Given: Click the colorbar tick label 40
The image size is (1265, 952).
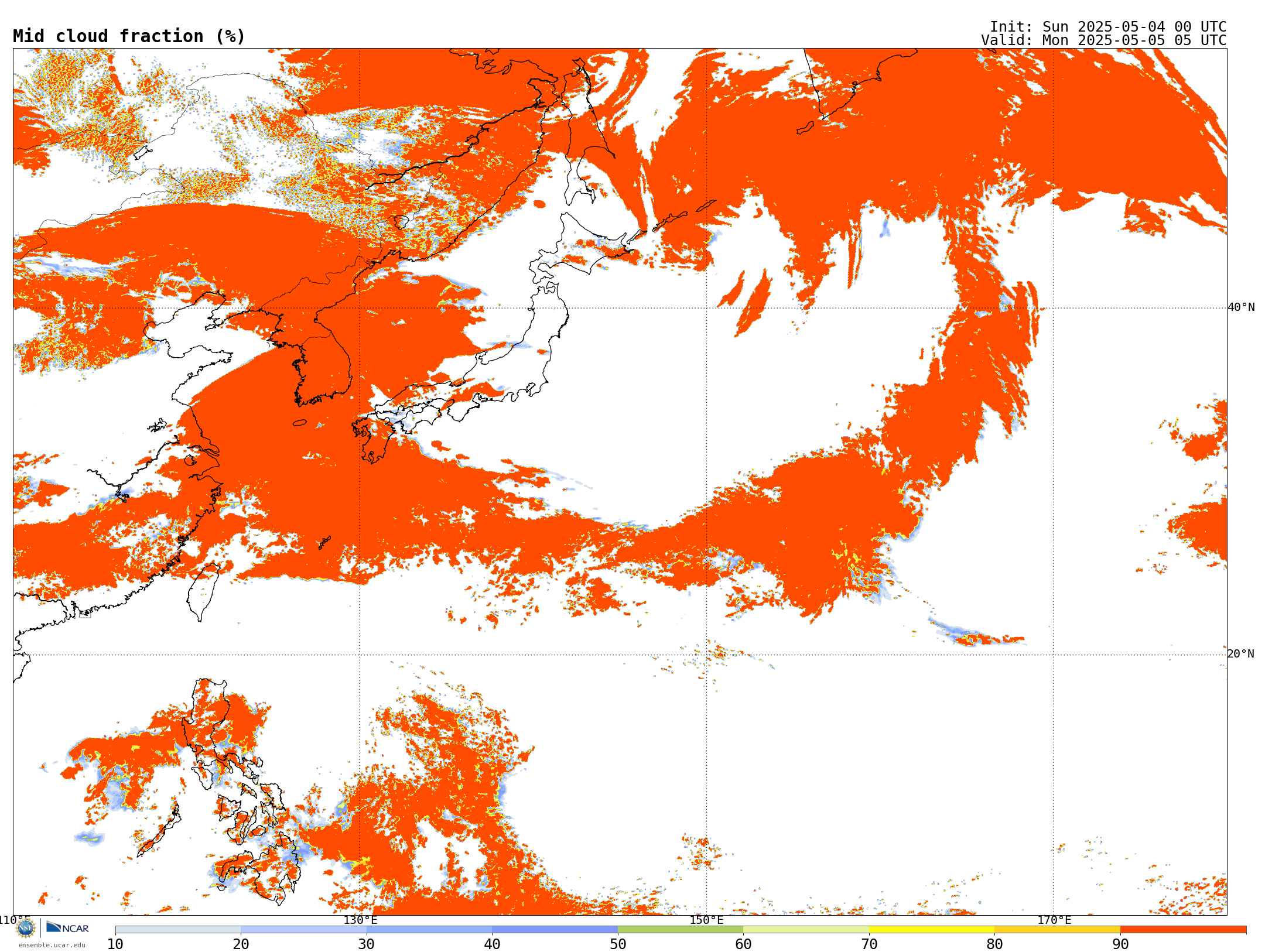Looking at the screenshot, I should click(x=492, y=944).
